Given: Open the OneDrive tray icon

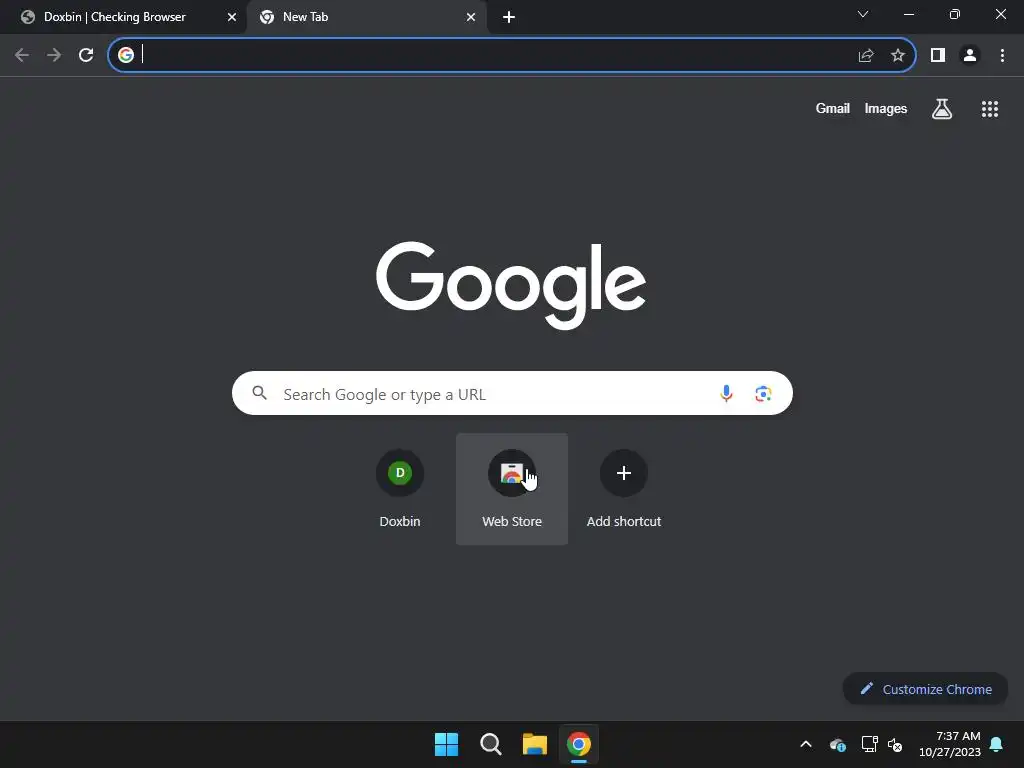Looking at the screenshot, I should [838, 744].
